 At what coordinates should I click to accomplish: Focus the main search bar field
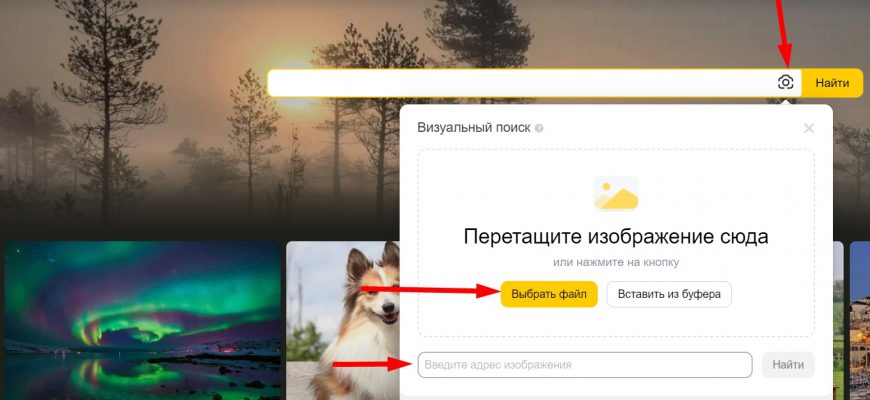click(x=522, y=83)
